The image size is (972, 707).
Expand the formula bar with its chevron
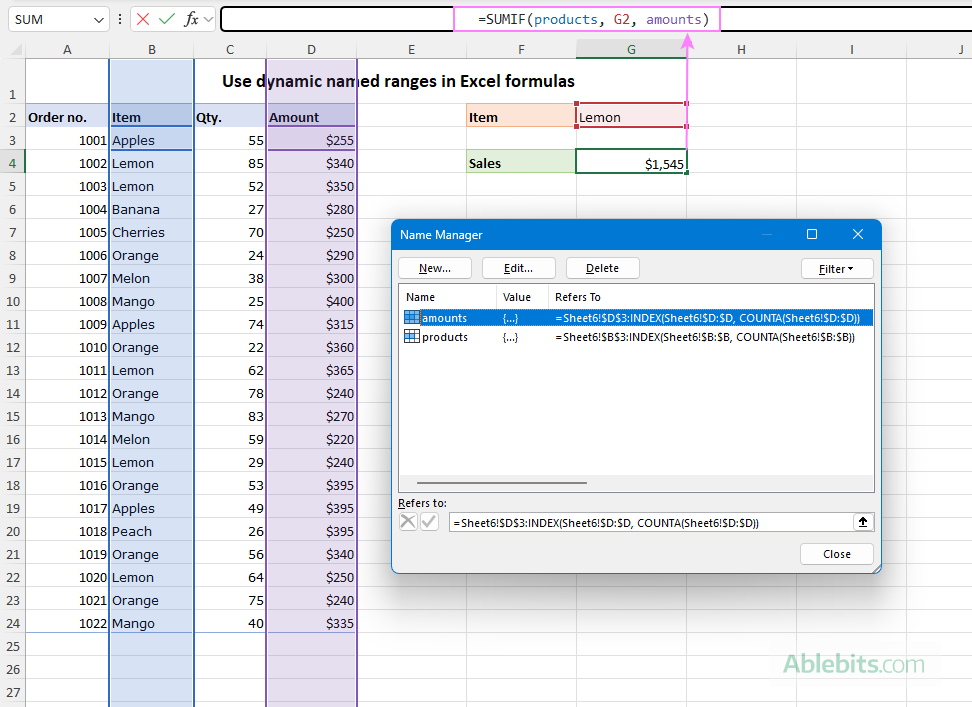click(206, 19)
